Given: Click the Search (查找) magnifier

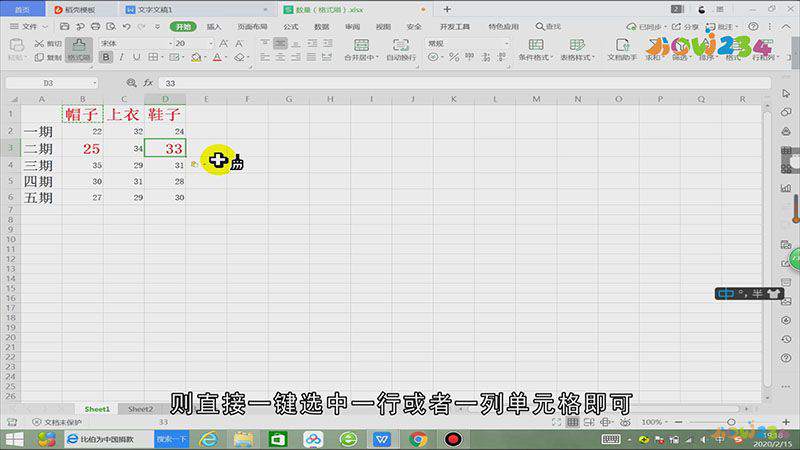Looking at the screenshot, I should tap(540, 26).
